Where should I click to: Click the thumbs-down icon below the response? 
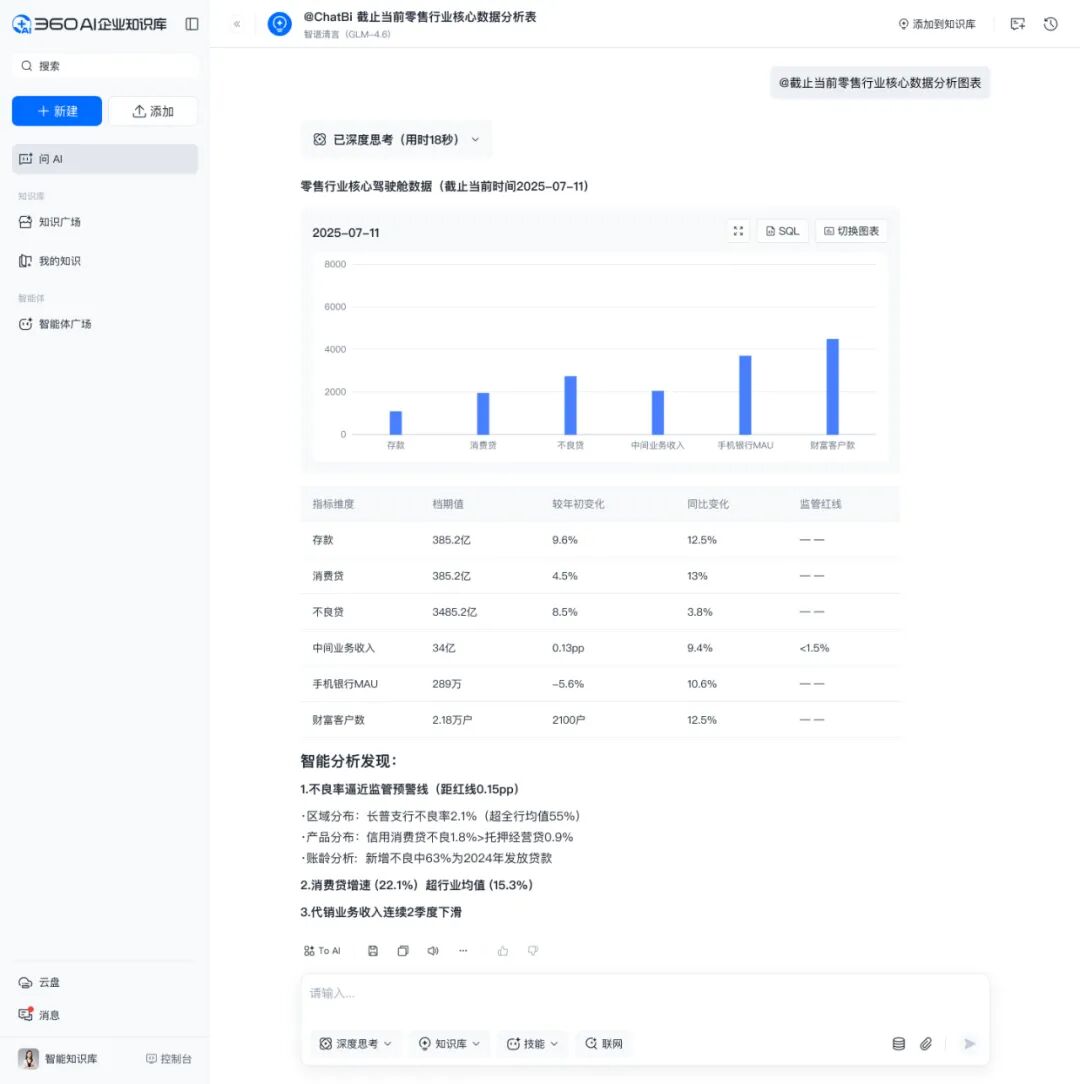533,951
